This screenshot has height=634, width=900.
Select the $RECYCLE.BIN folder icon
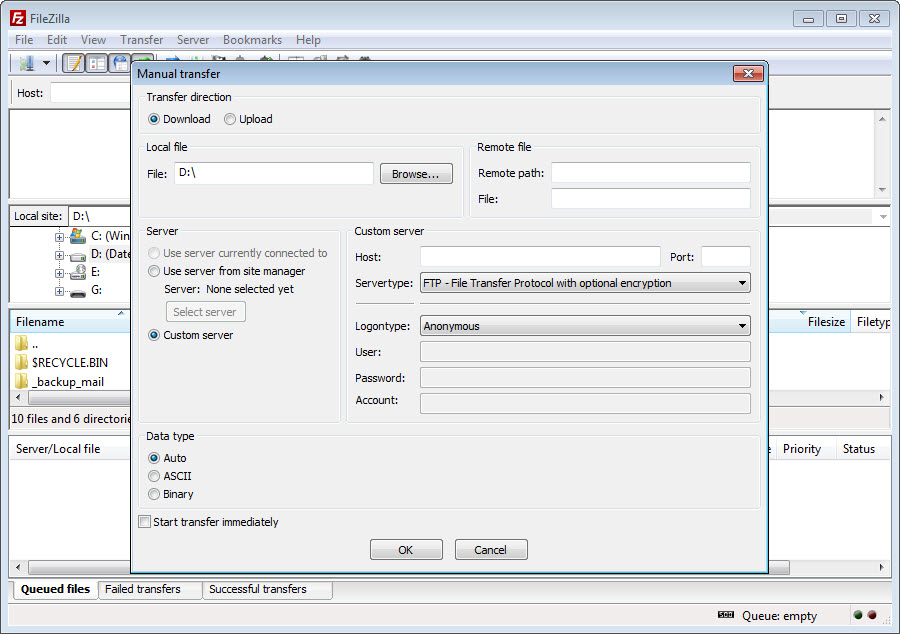tap(21, 362)
